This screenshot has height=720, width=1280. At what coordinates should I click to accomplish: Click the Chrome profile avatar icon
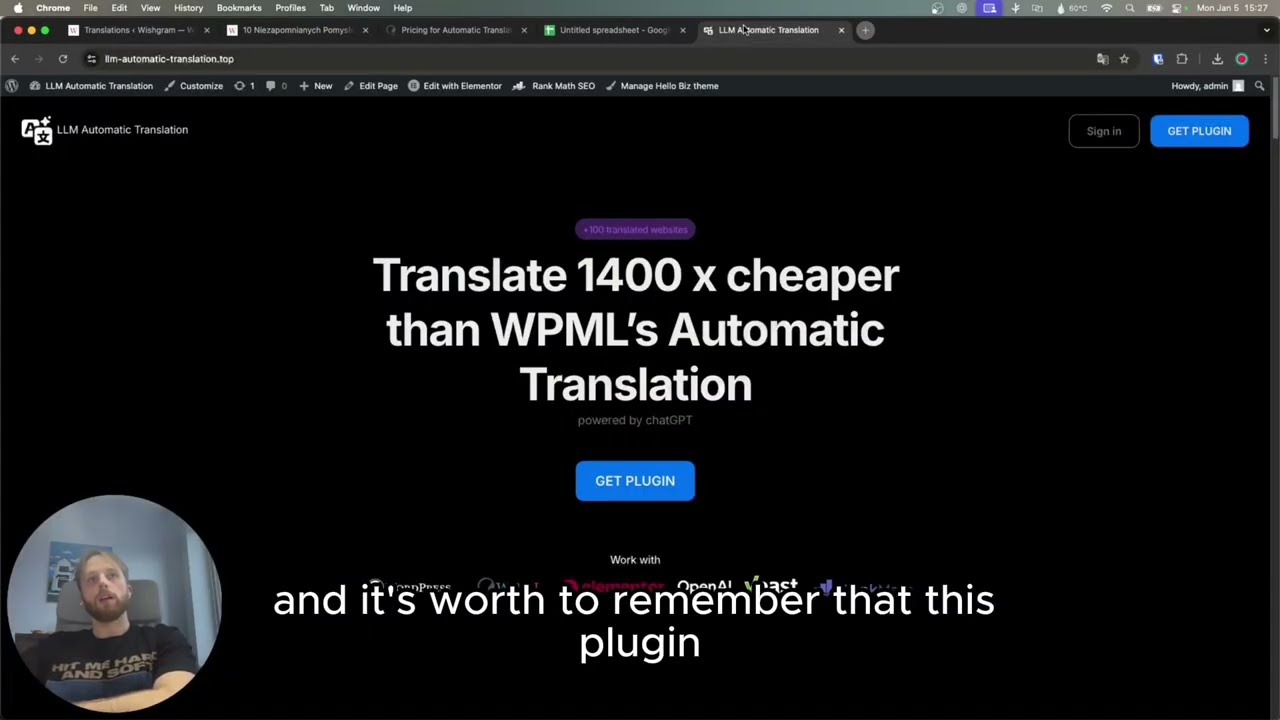tap(1241, 59)
